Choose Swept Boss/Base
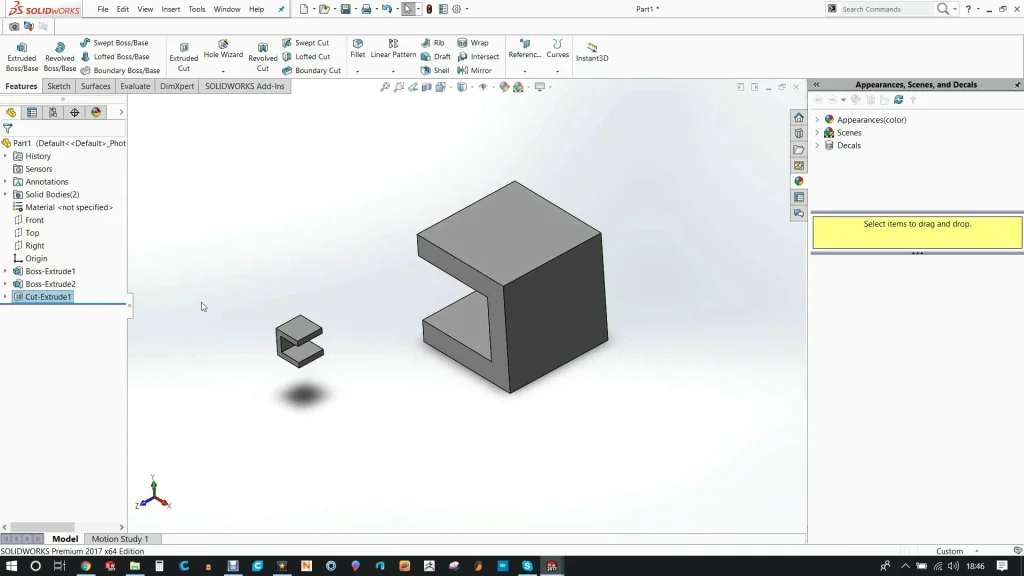Screen dimensions: 1024x576 [x=114, y=42]
